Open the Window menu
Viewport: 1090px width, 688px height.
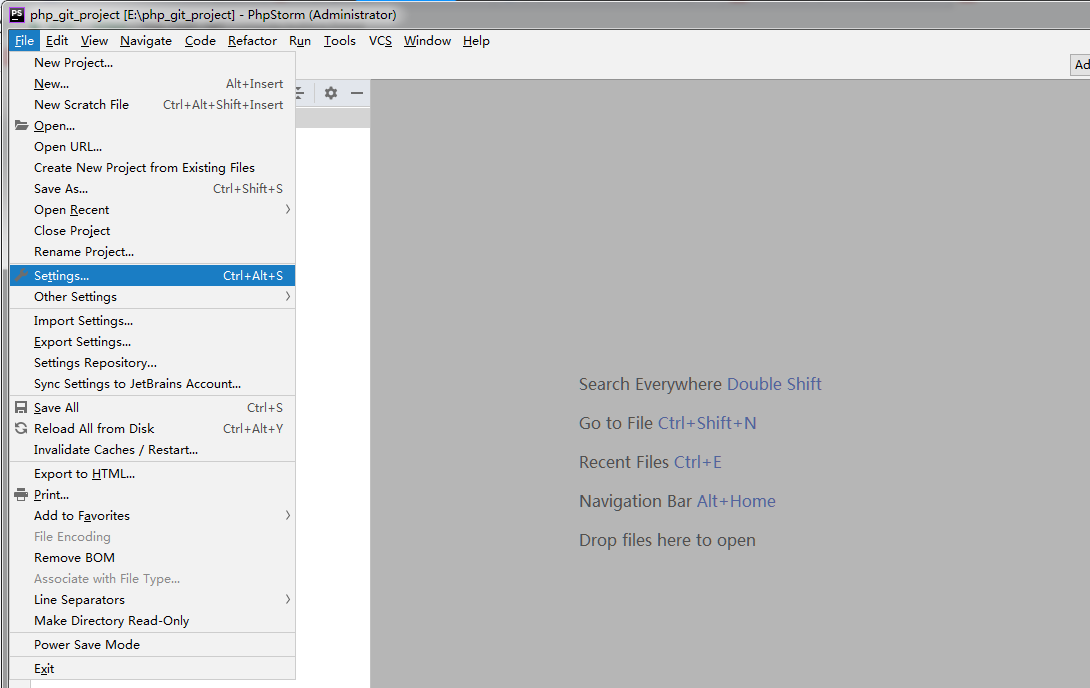point(428,41)
